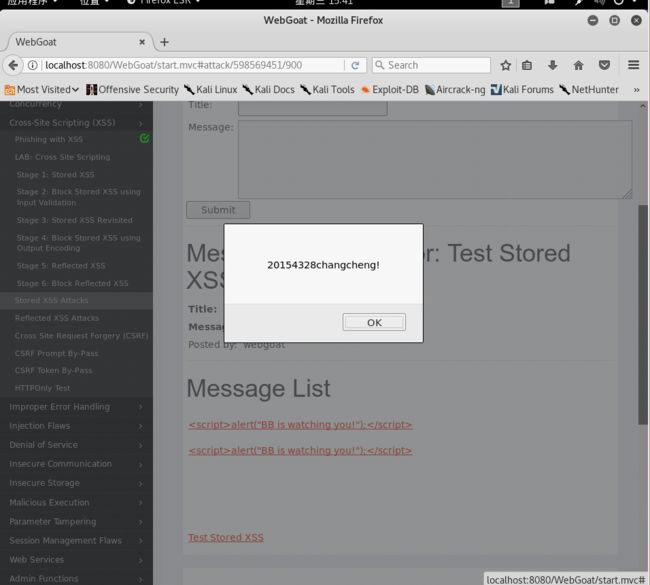Open LAB: Cross Site Scripting lesson
This screenshot has width=650, height=585.
[62, 157]
